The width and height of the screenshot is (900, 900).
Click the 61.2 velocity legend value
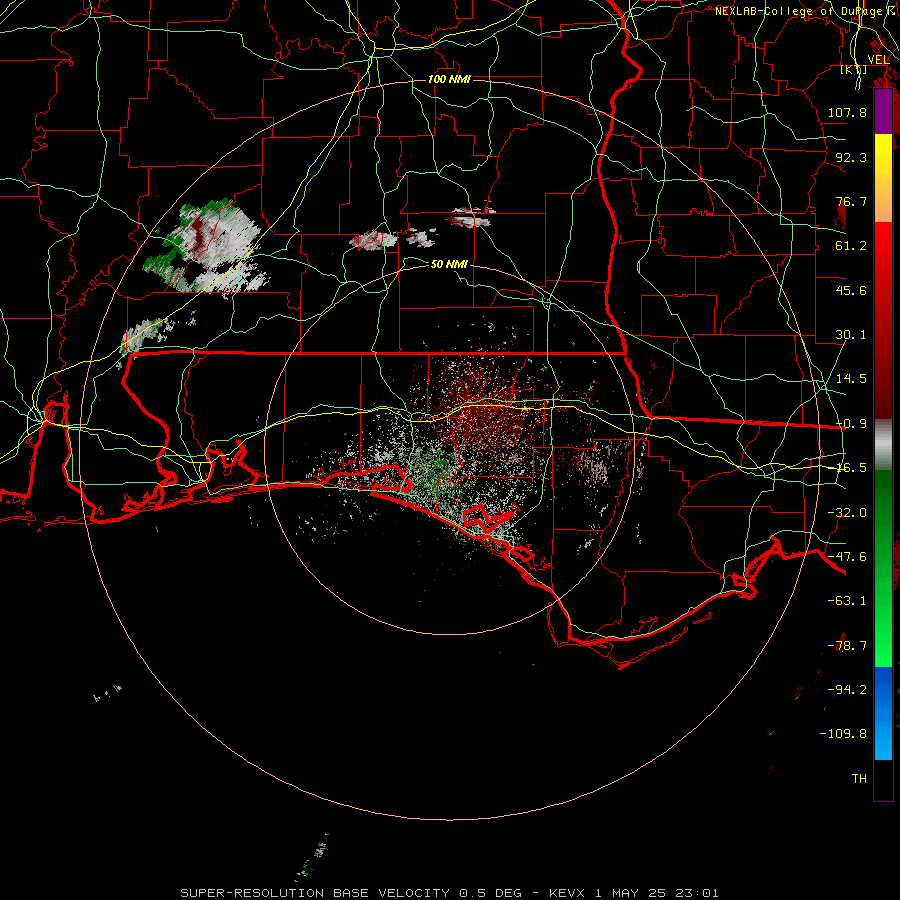[851, 246]
